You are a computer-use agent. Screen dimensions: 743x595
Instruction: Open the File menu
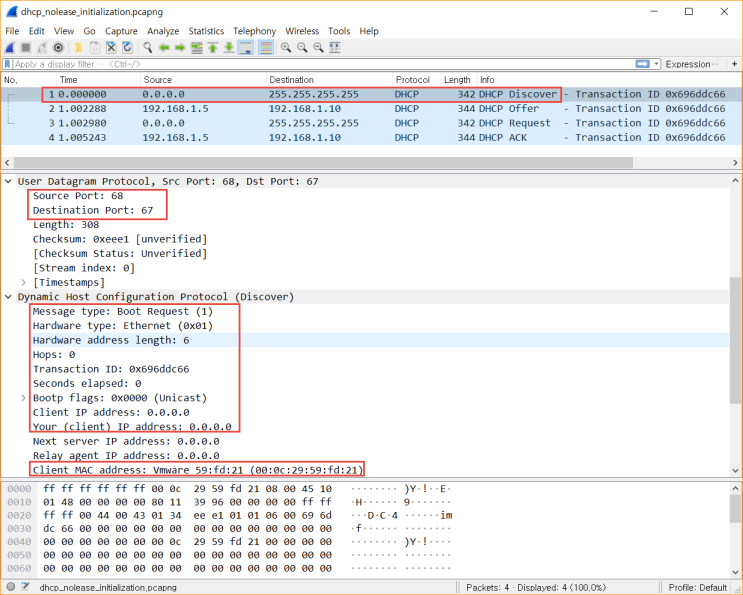tap(12, 31)
